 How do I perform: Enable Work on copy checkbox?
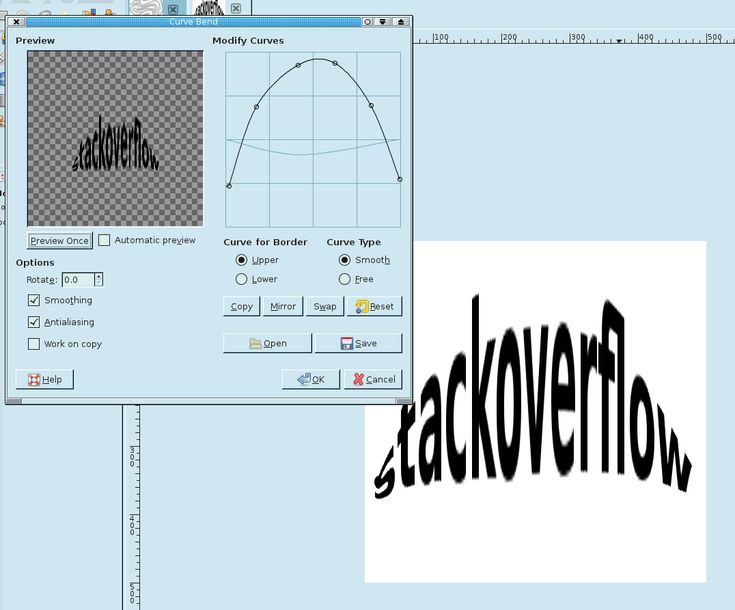[34, 344]
